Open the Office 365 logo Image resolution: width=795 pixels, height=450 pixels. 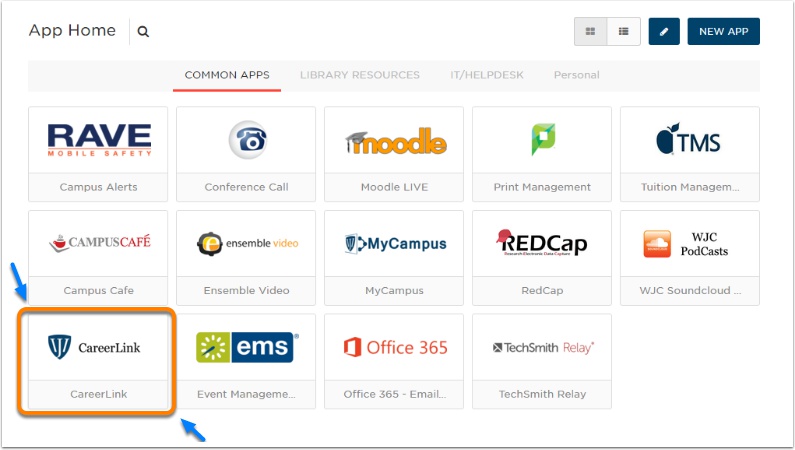pos(395,348)
